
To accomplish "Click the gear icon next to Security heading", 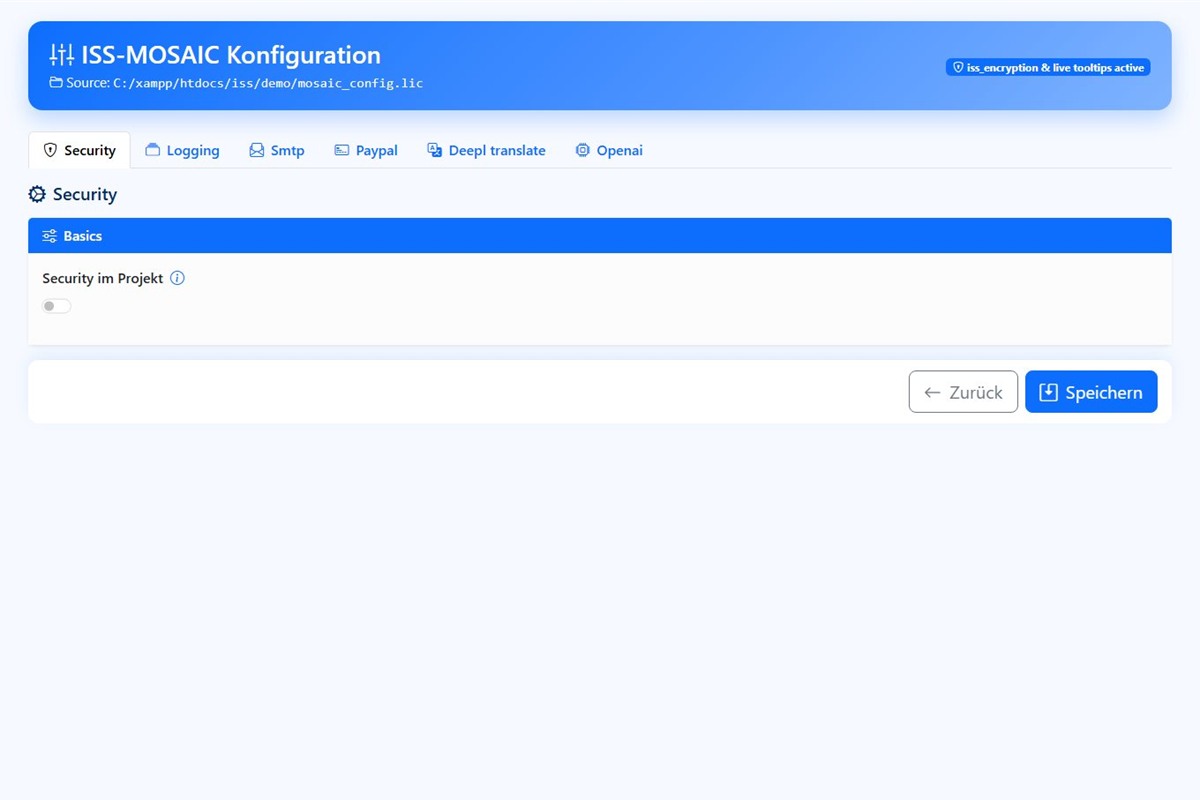I will (37, 194).
